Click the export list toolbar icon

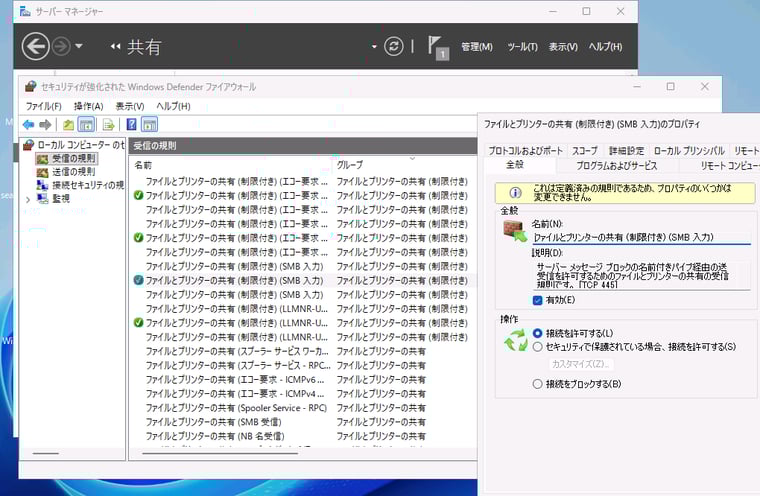tap(107, 125)
